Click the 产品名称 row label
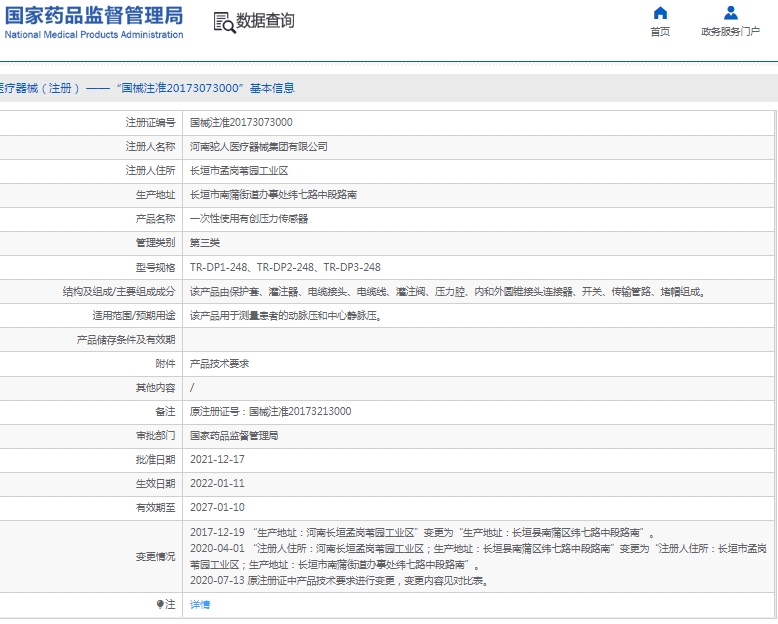 click(x=155, y=219)
